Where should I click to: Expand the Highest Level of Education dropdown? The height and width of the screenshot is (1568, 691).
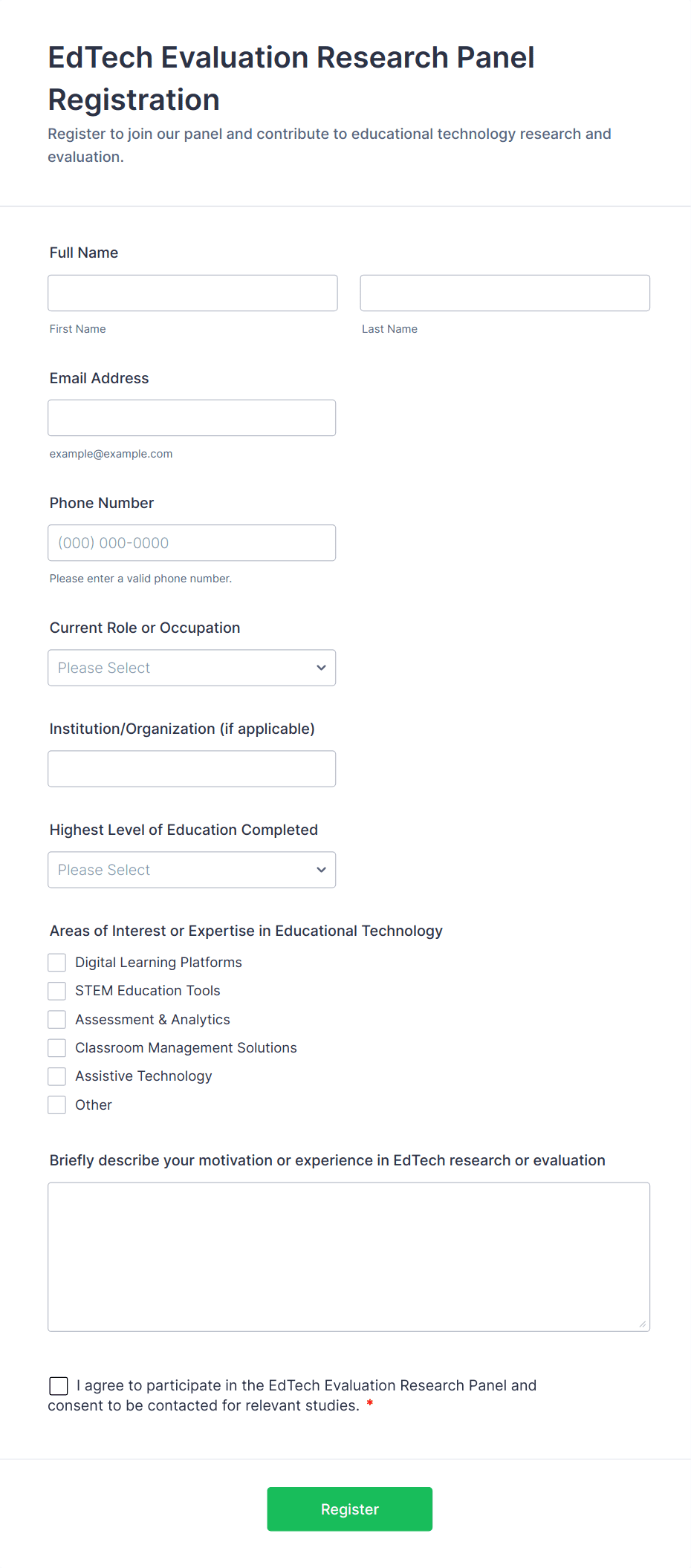(x=191, y=869)
